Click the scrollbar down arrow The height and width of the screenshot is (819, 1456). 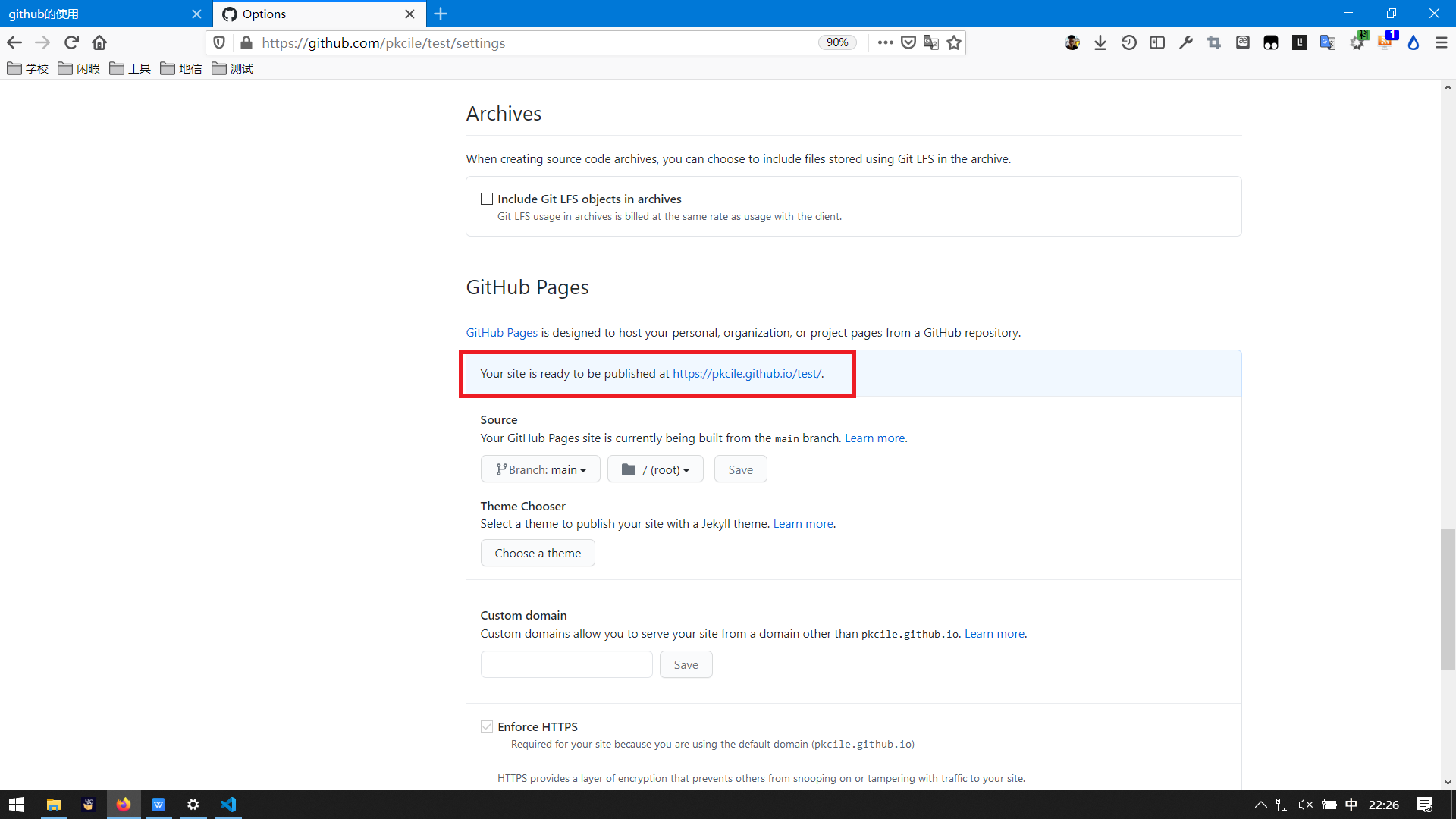pos(1448,782)
